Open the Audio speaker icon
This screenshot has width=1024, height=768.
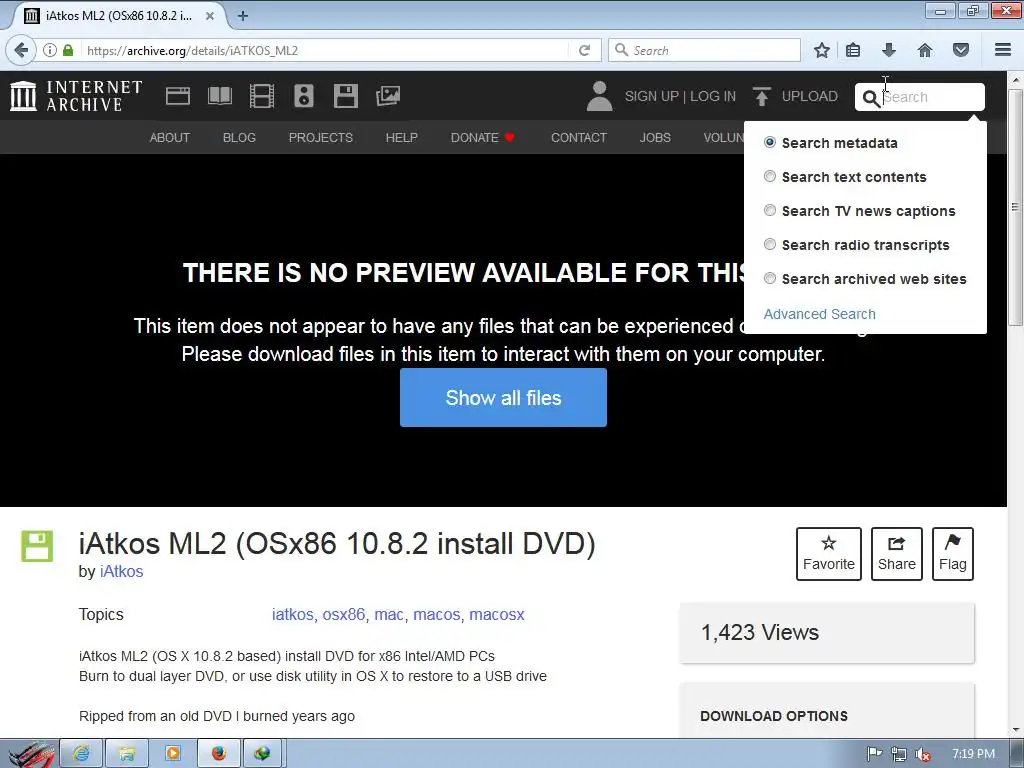click(304, 96)
